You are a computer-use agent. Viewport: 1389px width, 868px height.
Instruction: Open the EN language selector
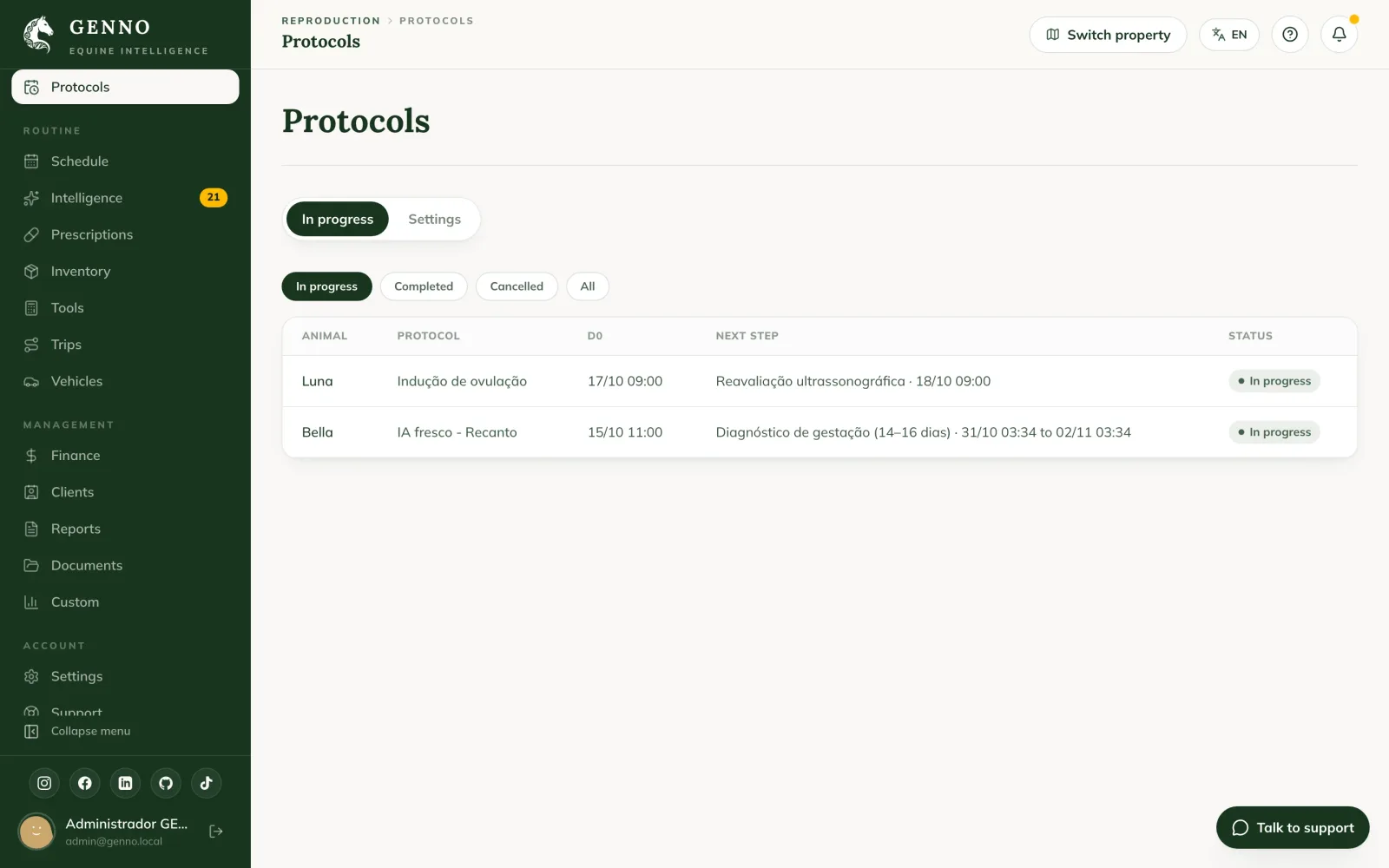point(1229,35)
